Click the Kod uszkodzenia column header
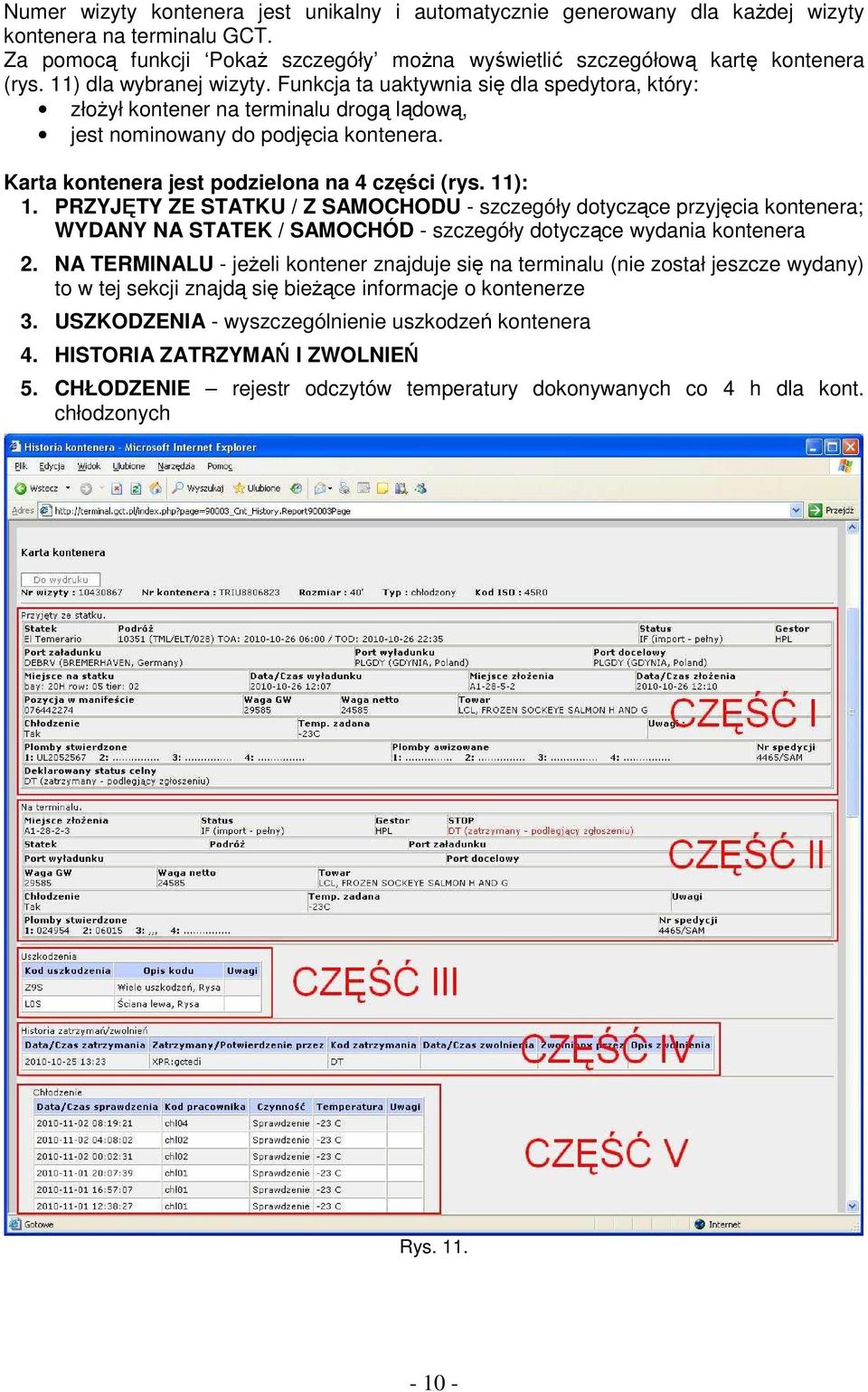Screen dimensions: 868x1392 68,971
